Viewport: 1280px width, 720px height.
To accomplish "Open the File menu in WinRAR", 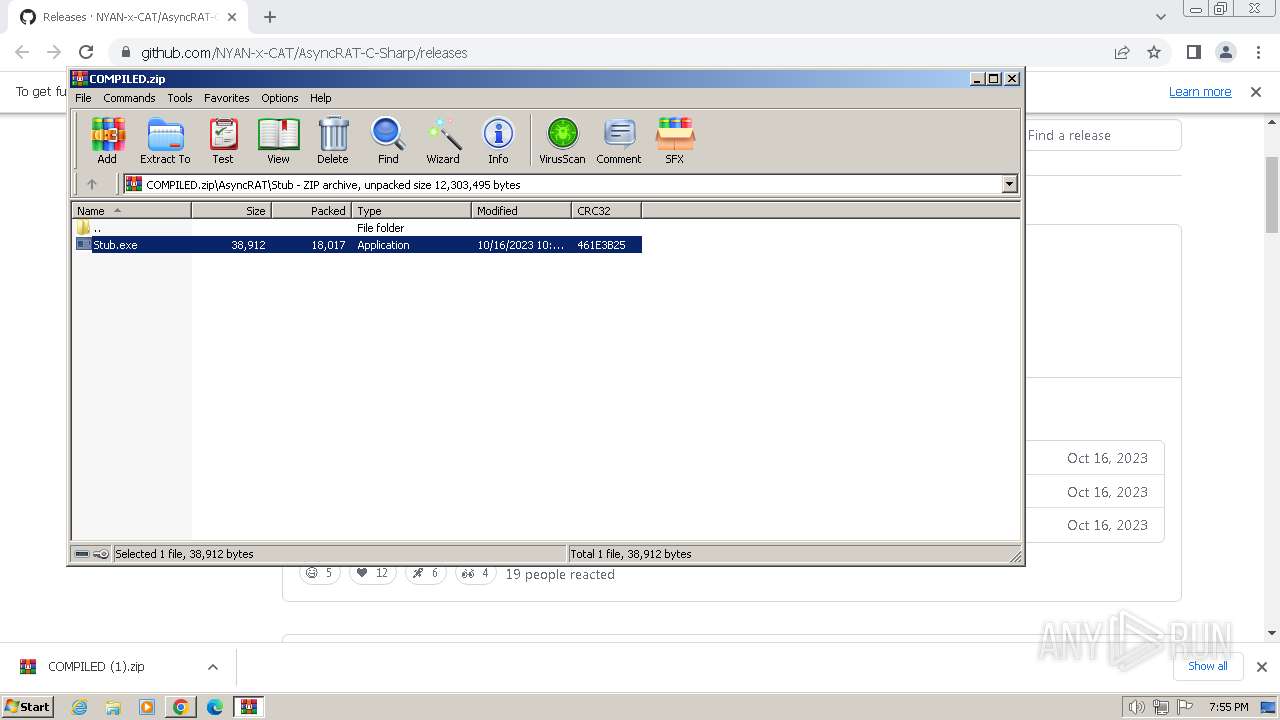I will (x=83, y=98).
